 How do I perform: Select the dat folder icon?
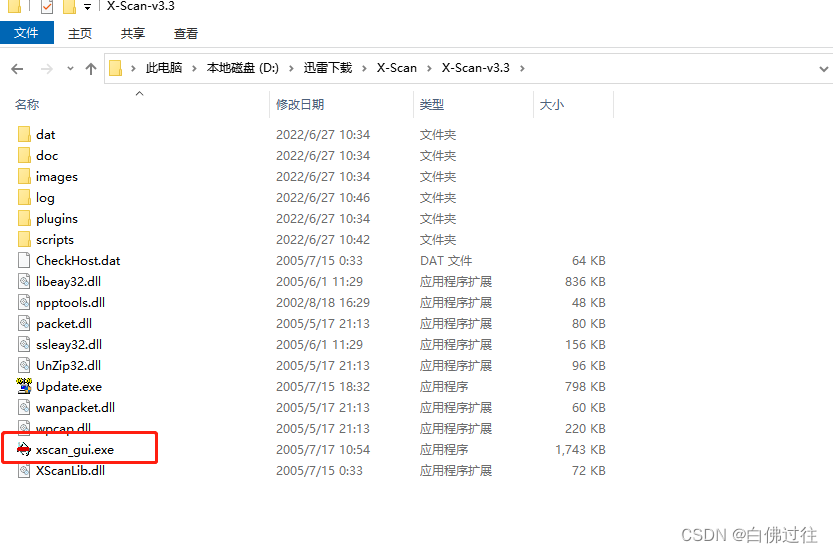pos(24,134)
